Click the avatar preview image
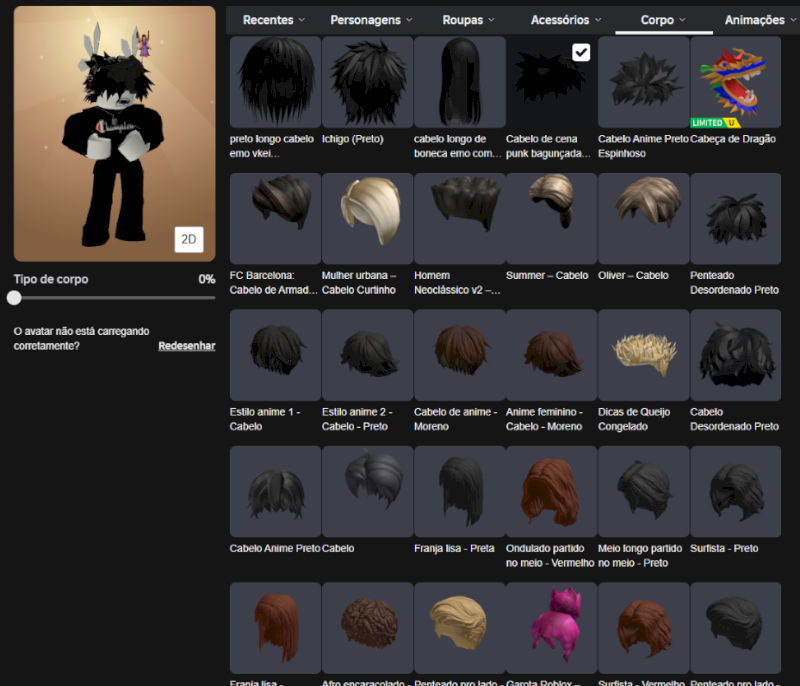Image resolution: width=800 pixels, height=686 pixels. [x=114, y=134]
